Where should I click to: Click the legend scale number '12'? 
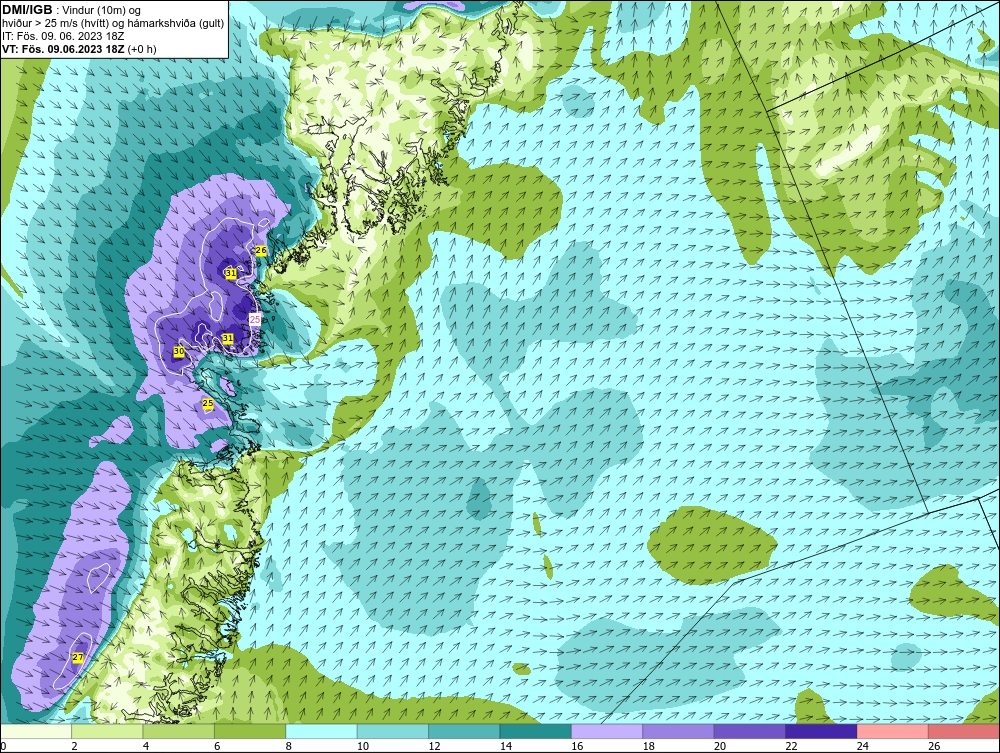tap(434, 746)
